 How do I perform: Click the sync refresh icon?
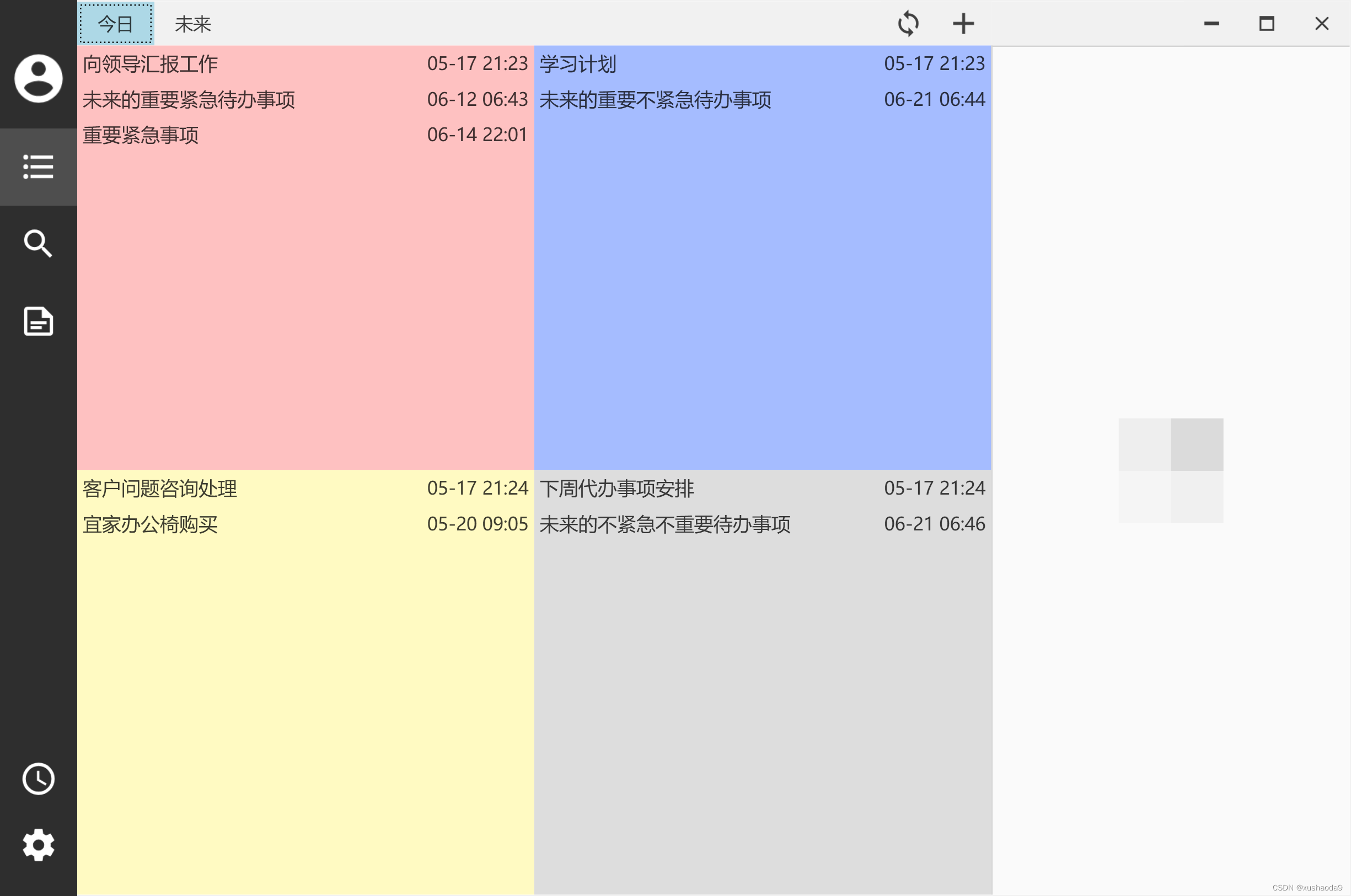(x=908, y=24)
